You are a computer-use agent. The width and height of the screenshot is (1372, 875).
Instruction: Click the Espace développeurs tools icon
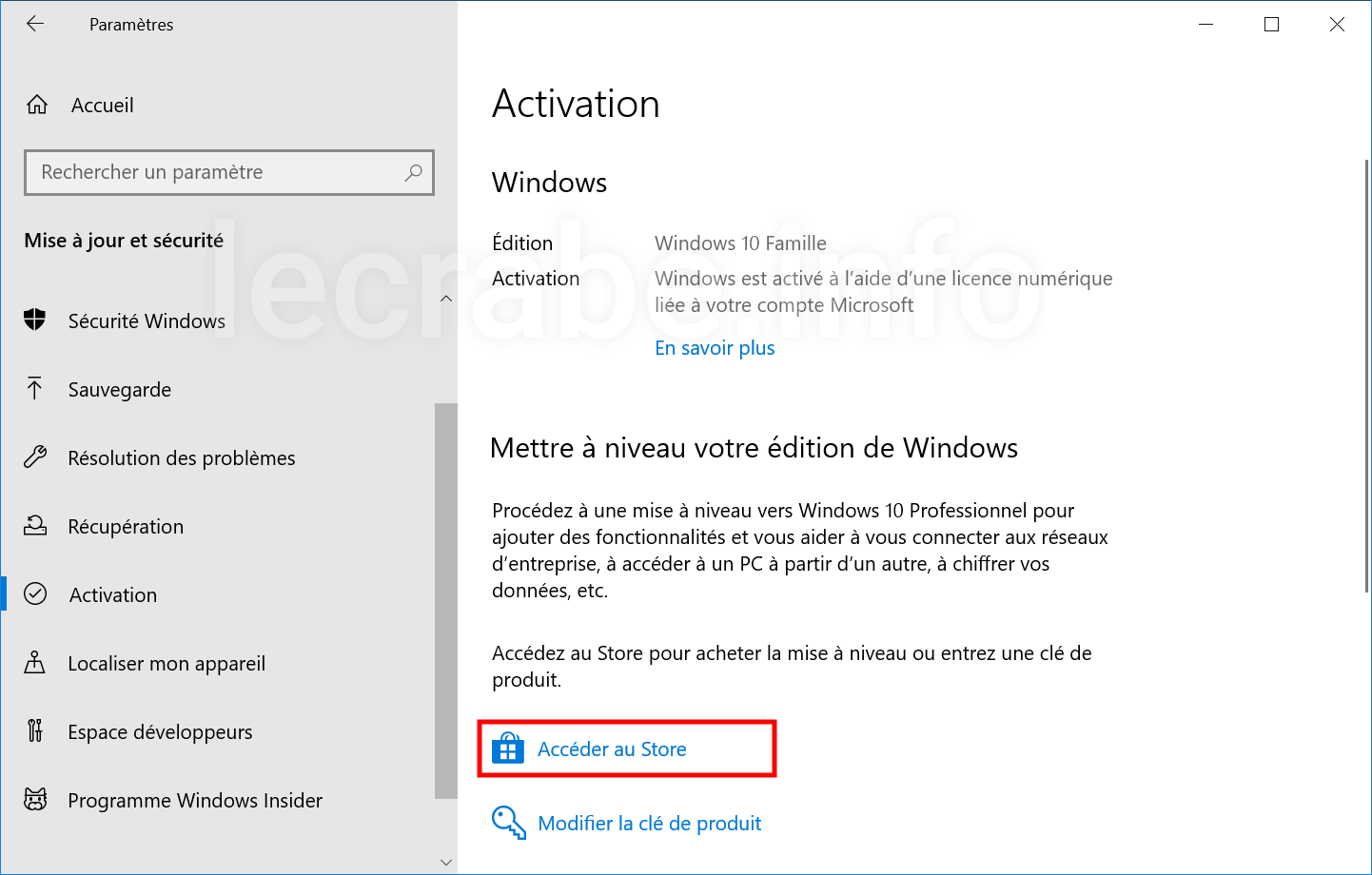tap(35, 730)
